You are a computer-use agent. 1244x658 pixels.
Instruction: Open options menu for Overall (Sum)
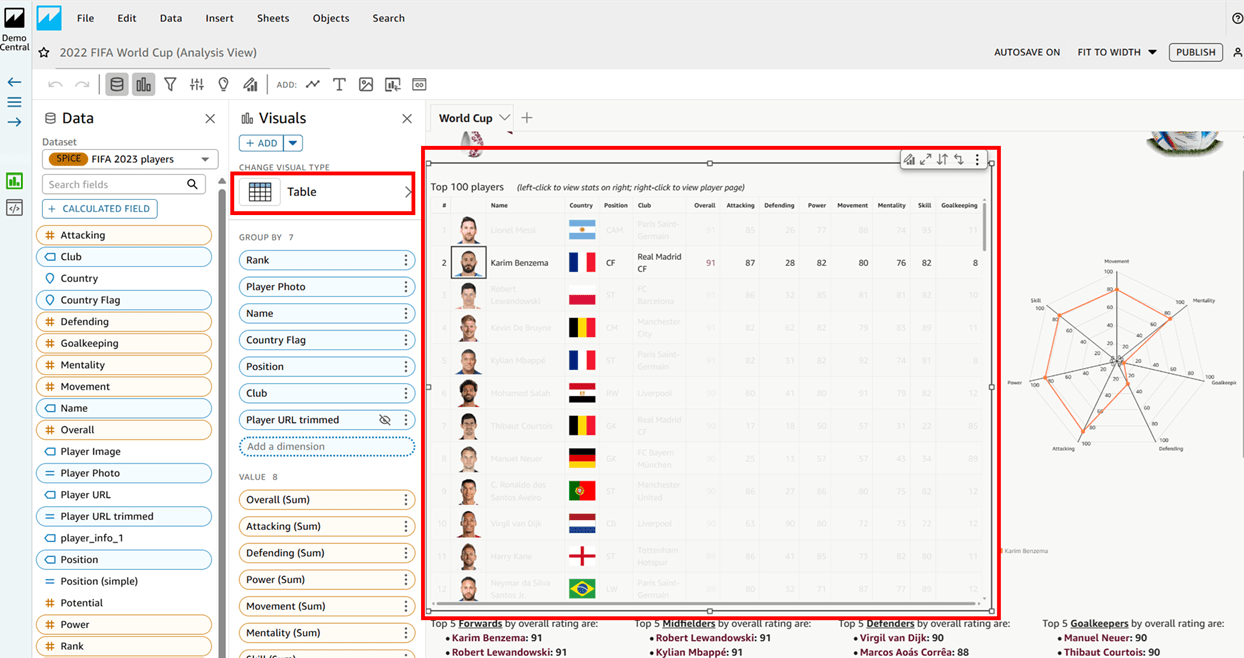coord(406,500)
